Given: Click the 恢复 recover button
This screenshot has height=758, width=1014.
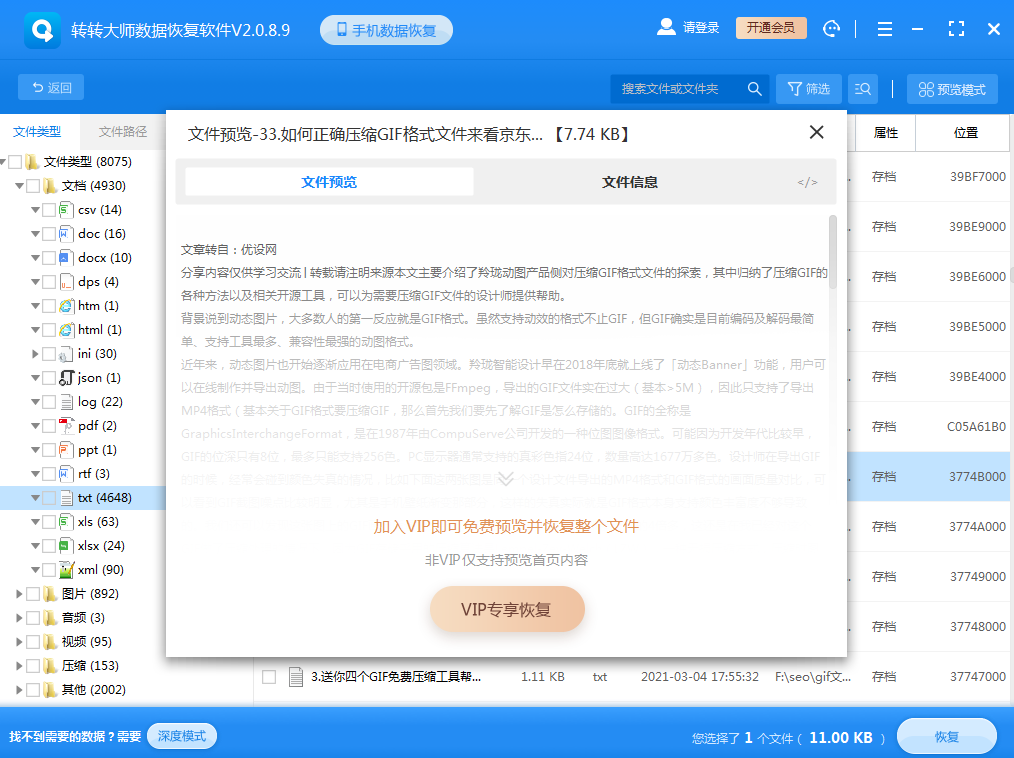Looking at the screenshot, I should click(947, 737).
